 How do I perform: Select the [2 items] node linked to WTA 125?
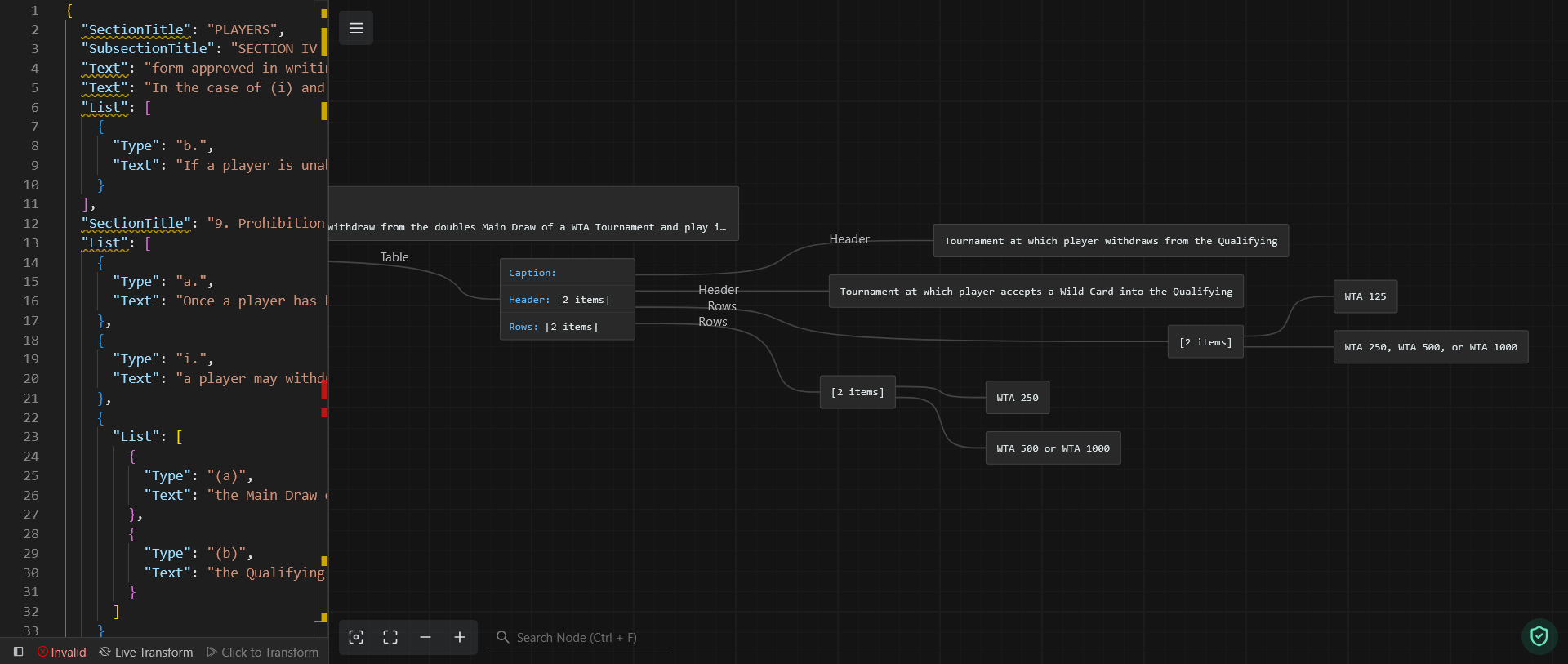[x=1205, y=342]
